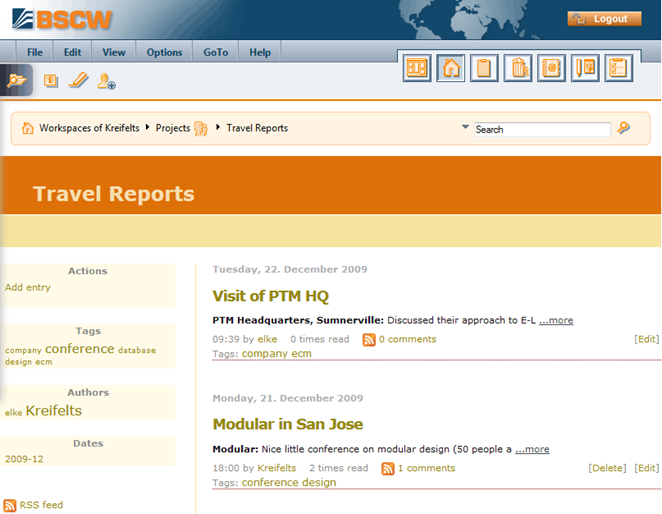Open the Modular in San Jose entry
The width and height of the screenshot is (662, 514).
click(x=288, y=424)
